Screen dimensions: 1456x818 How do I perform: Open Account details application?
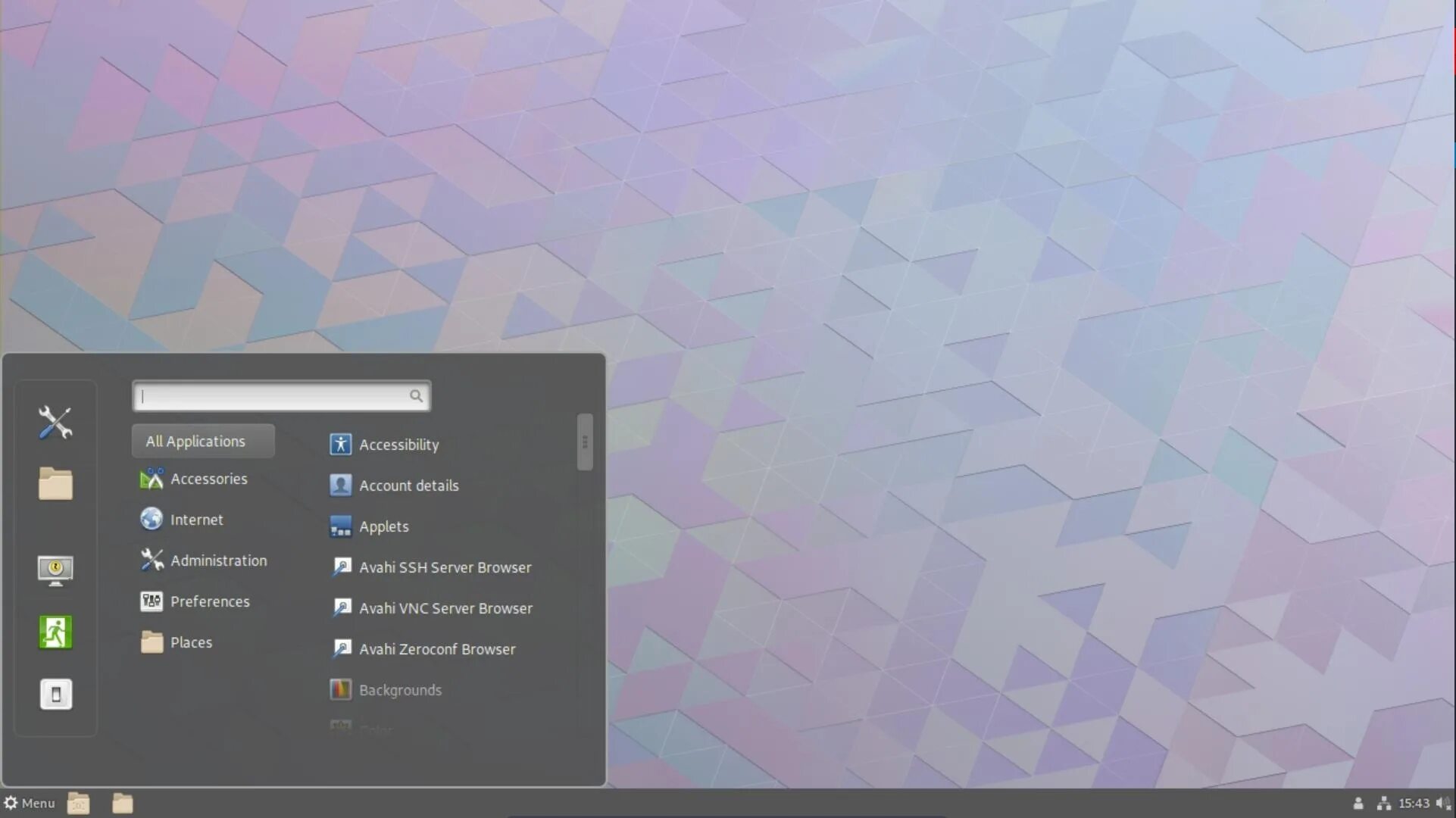408,485
